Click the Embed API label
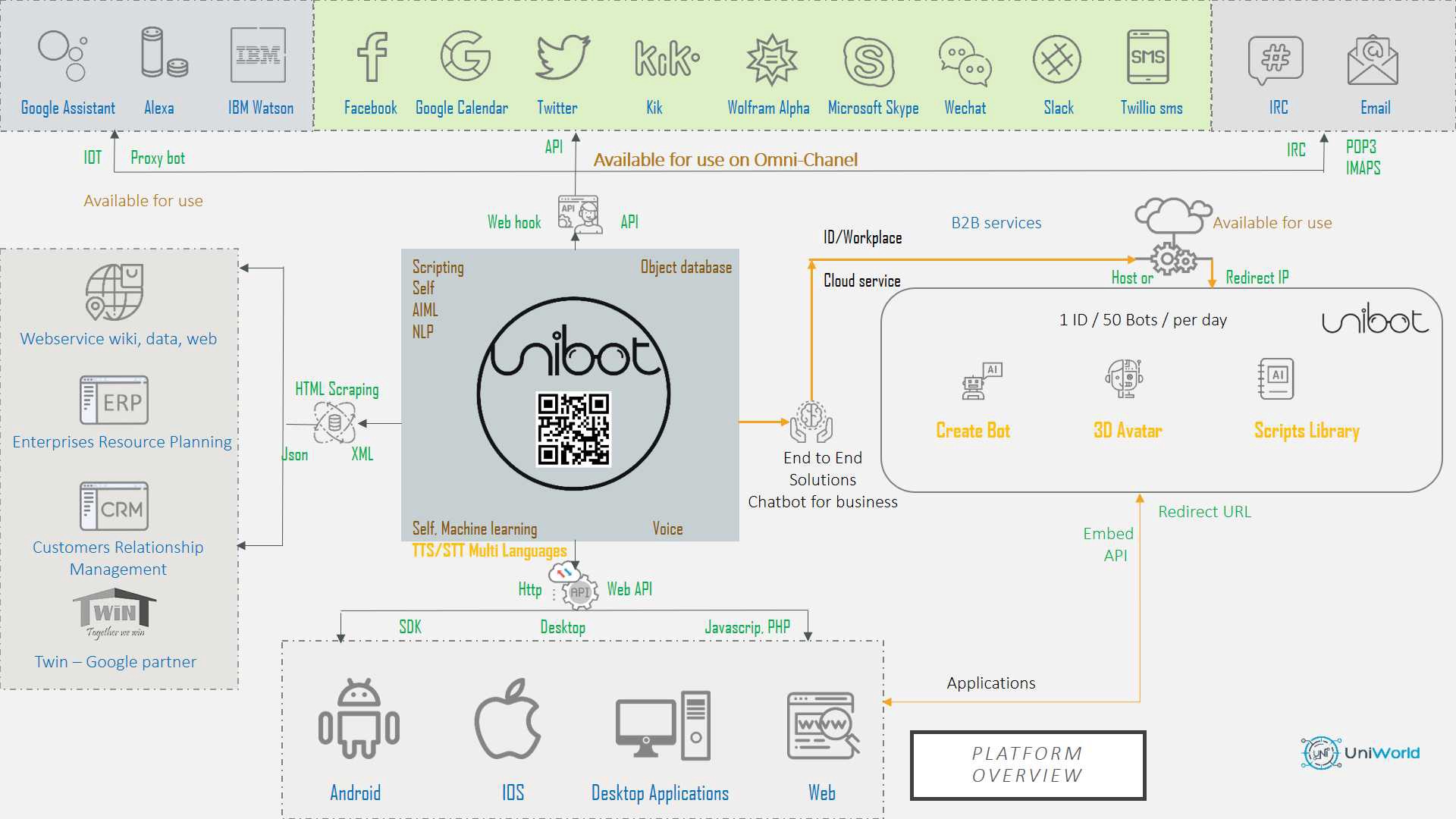The height and width of the screenshot is (819, 1456). 1109,544
